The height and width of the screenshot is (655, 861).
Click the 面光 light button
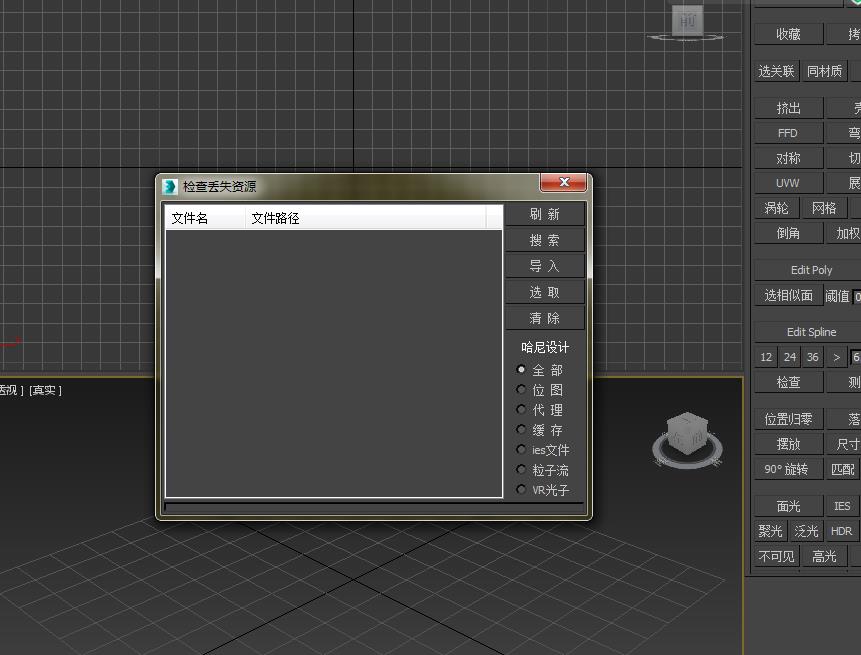pyautogui.click(x=789, y=506)
